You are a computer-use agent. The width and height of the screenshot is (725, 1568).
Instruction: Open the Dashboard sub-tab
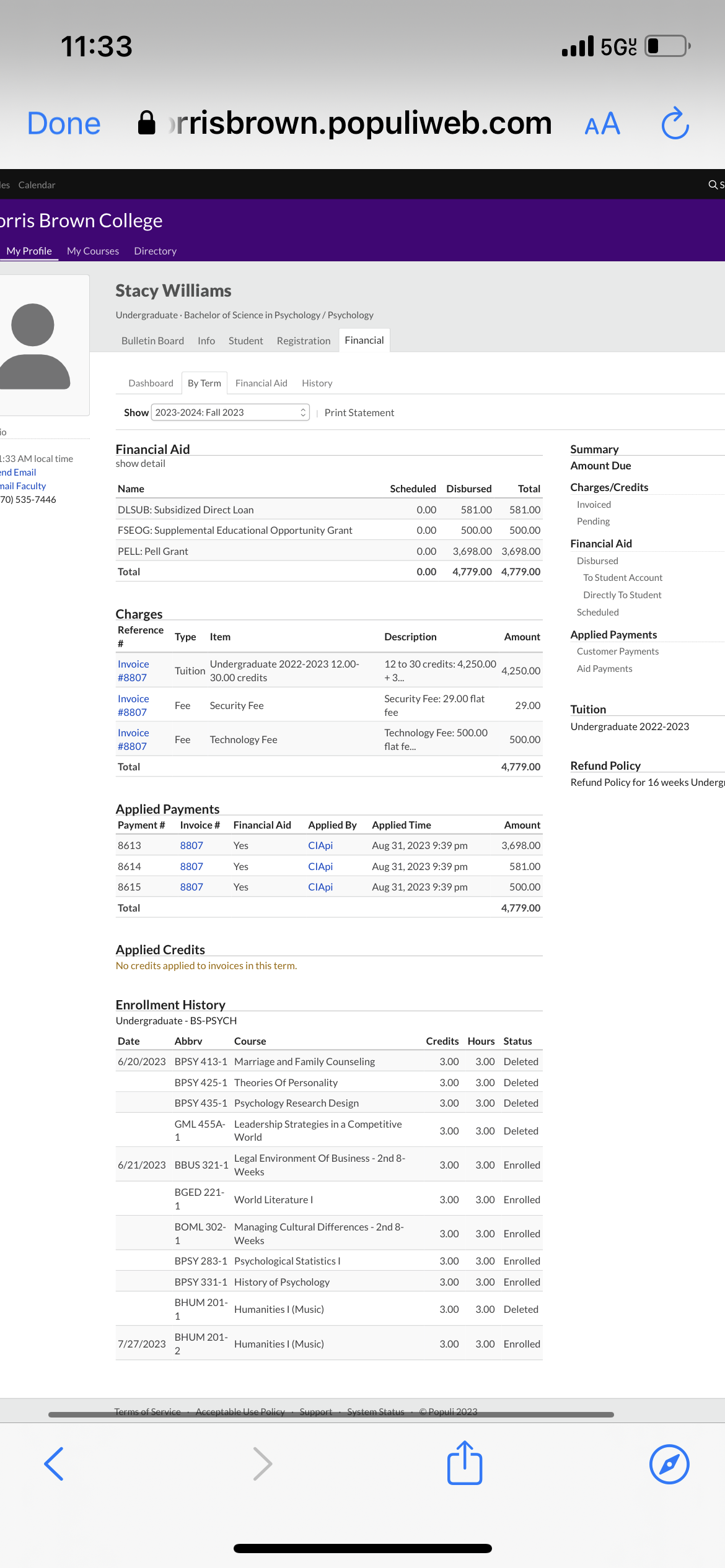click(151, 383)
